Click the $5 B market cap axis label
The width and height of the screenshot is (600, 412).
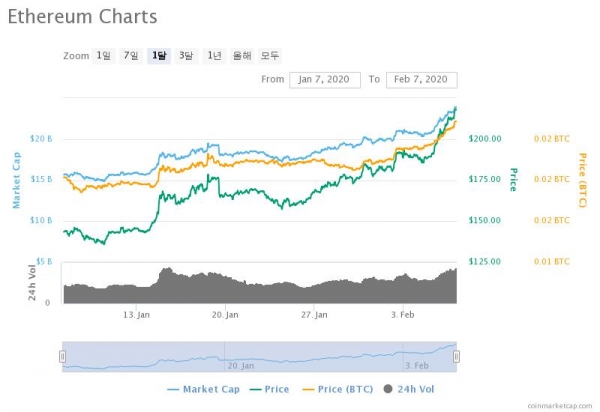pyautogui.click(x=44, y=261)
